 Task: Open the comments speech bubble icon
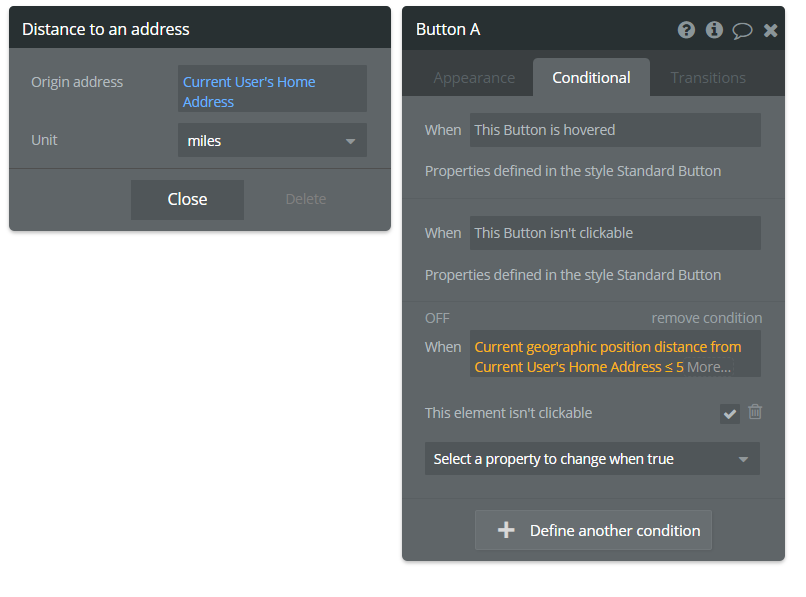tap(742, 30)
